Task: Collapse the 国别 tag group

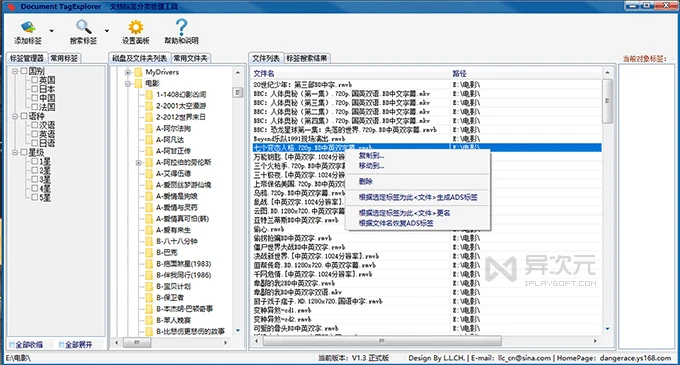Action: coord(15,71)
